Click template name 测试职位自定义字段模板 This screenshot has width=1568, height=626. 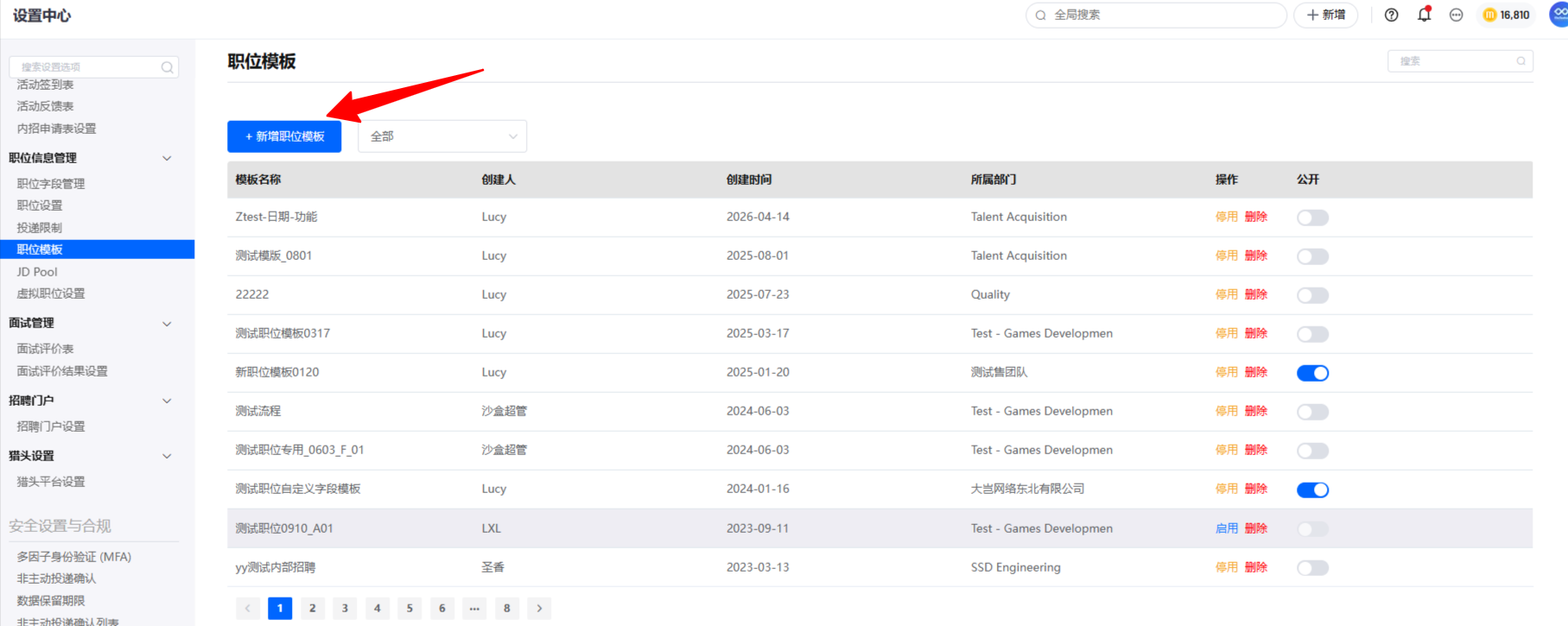click(298, 489)
